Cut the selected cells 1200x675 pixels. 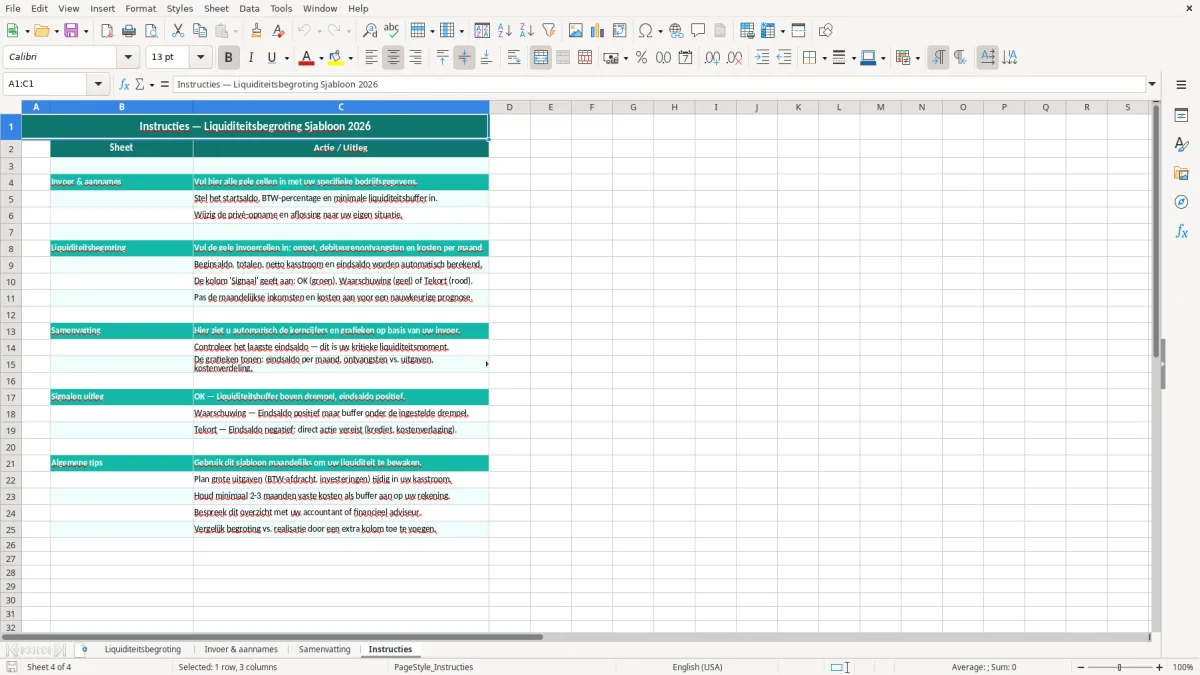point(178,31)
